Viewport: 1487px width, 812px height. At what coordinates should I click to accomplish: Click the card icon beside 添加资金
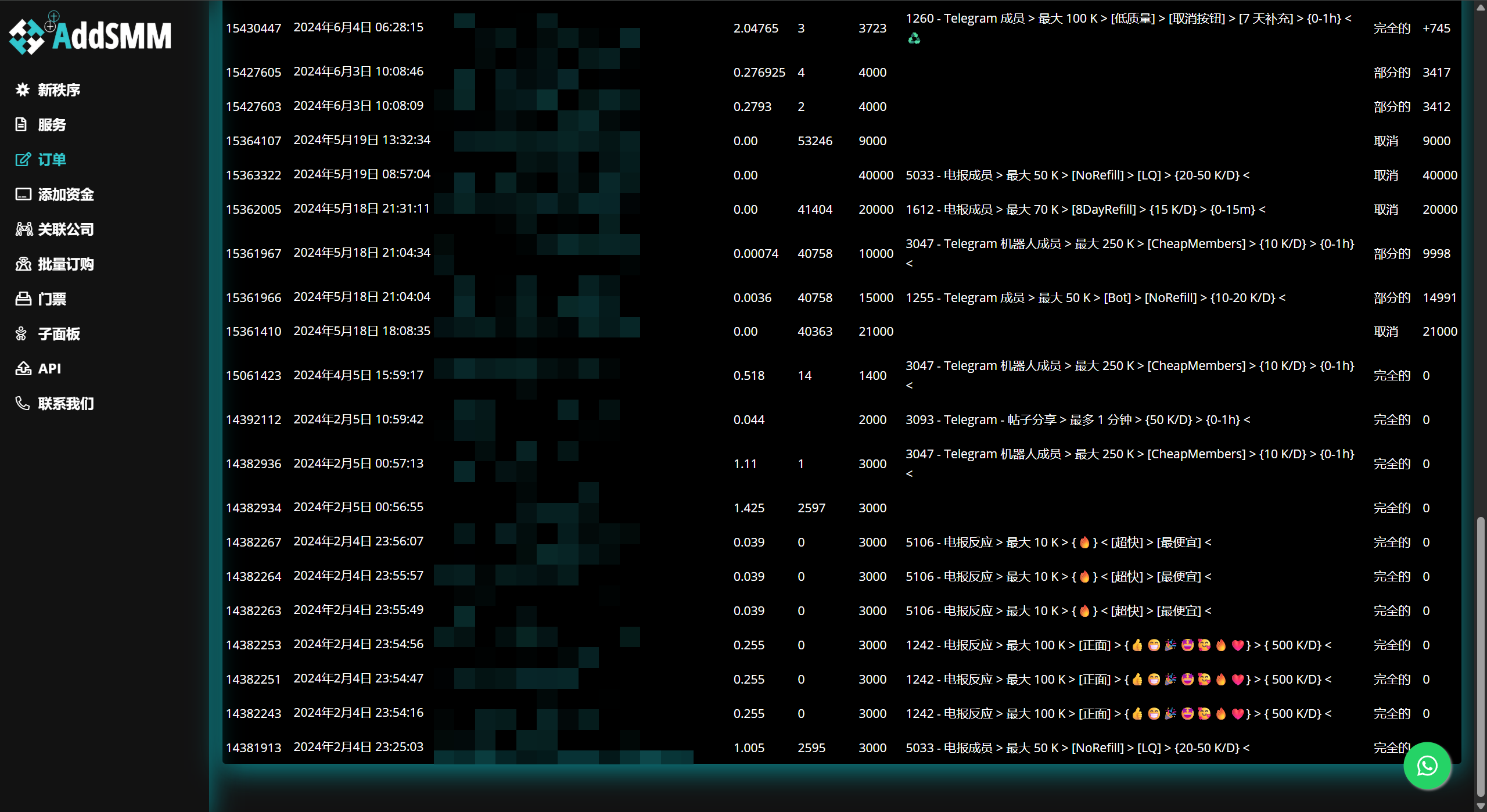pos(23,194)
